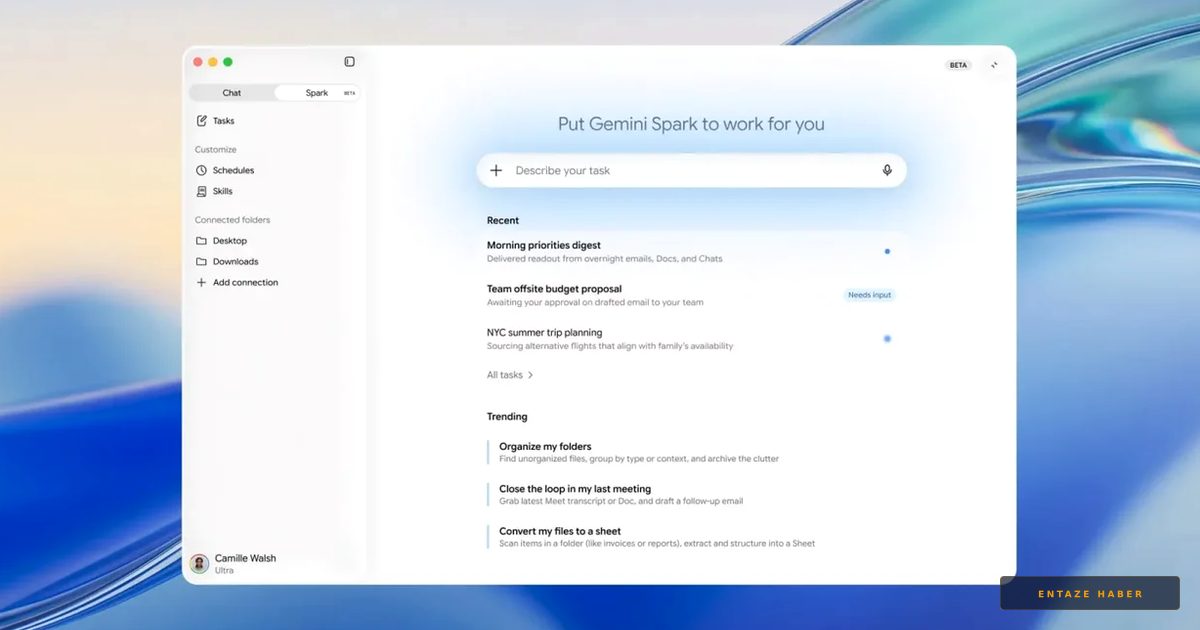Click the Downloads folder icon
The height and width of the screenshot is (630, 1200).
pyautogui.click(x=201, y=262)
